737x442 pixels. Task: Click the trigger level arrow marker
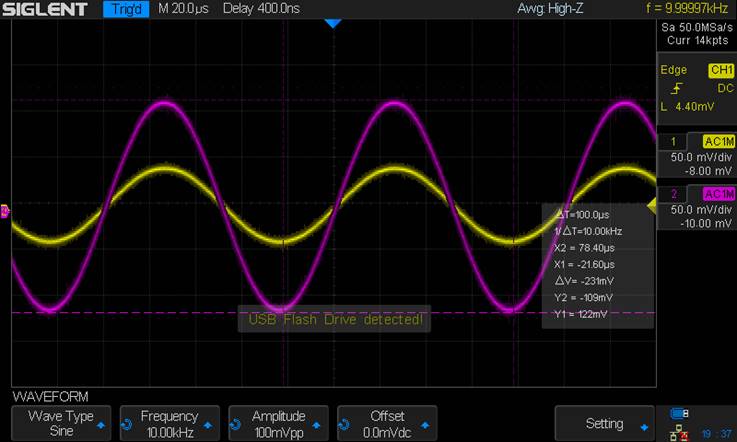coord(651,205)
